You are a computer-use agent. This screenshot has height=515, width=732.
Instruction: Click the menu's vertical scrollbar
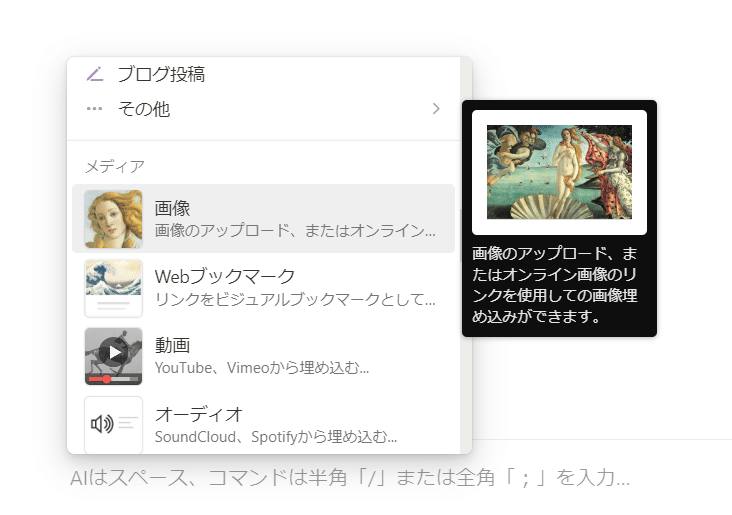pos(466,255)
